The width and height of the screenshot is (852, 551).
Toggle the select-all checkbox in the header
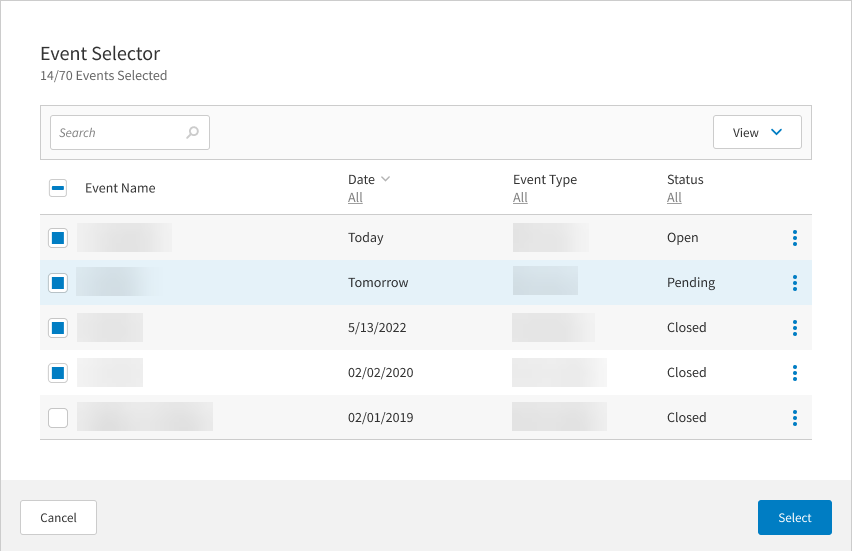[58, 188]
